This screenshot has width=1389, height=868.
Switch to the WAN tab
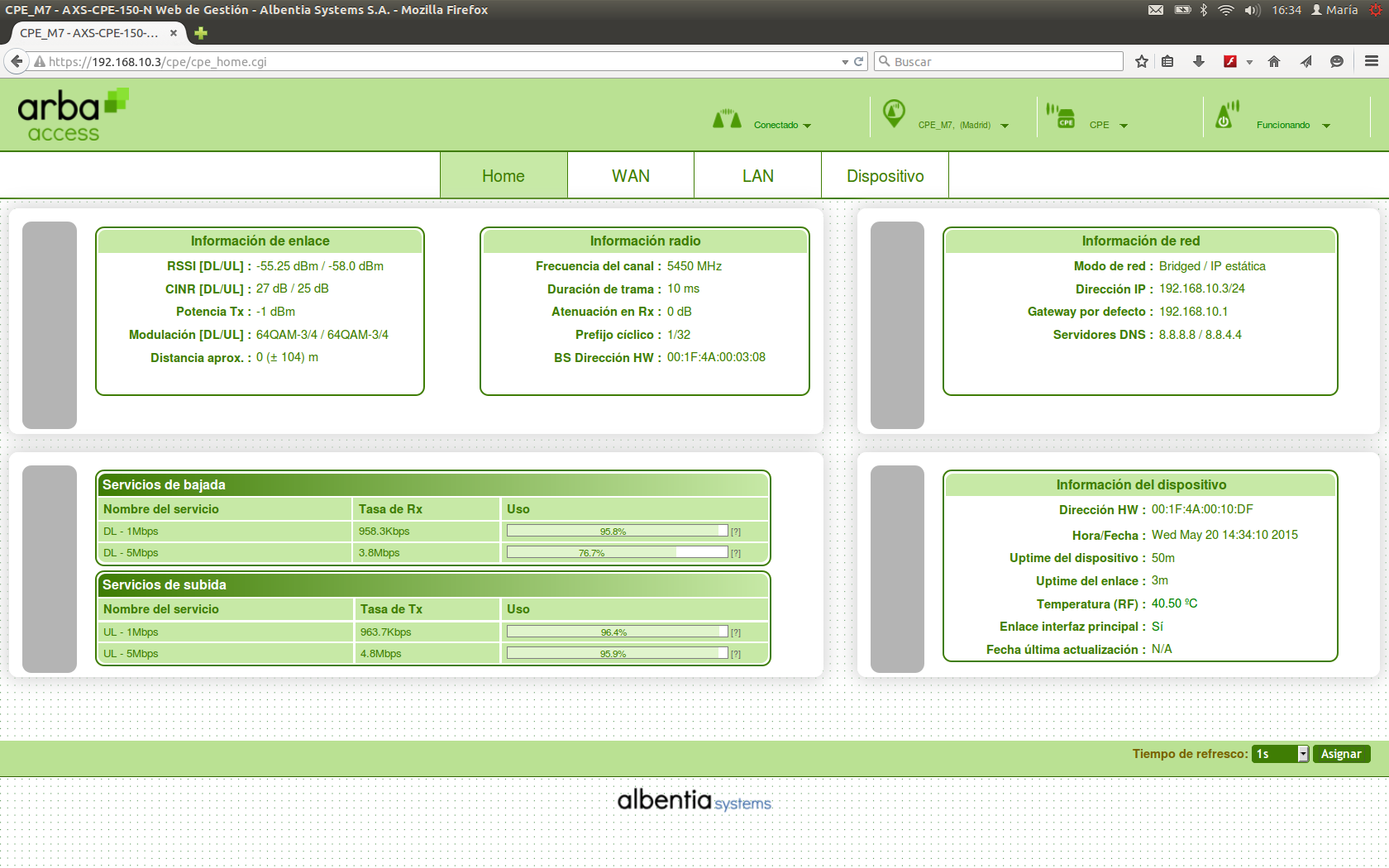point(630,176)
